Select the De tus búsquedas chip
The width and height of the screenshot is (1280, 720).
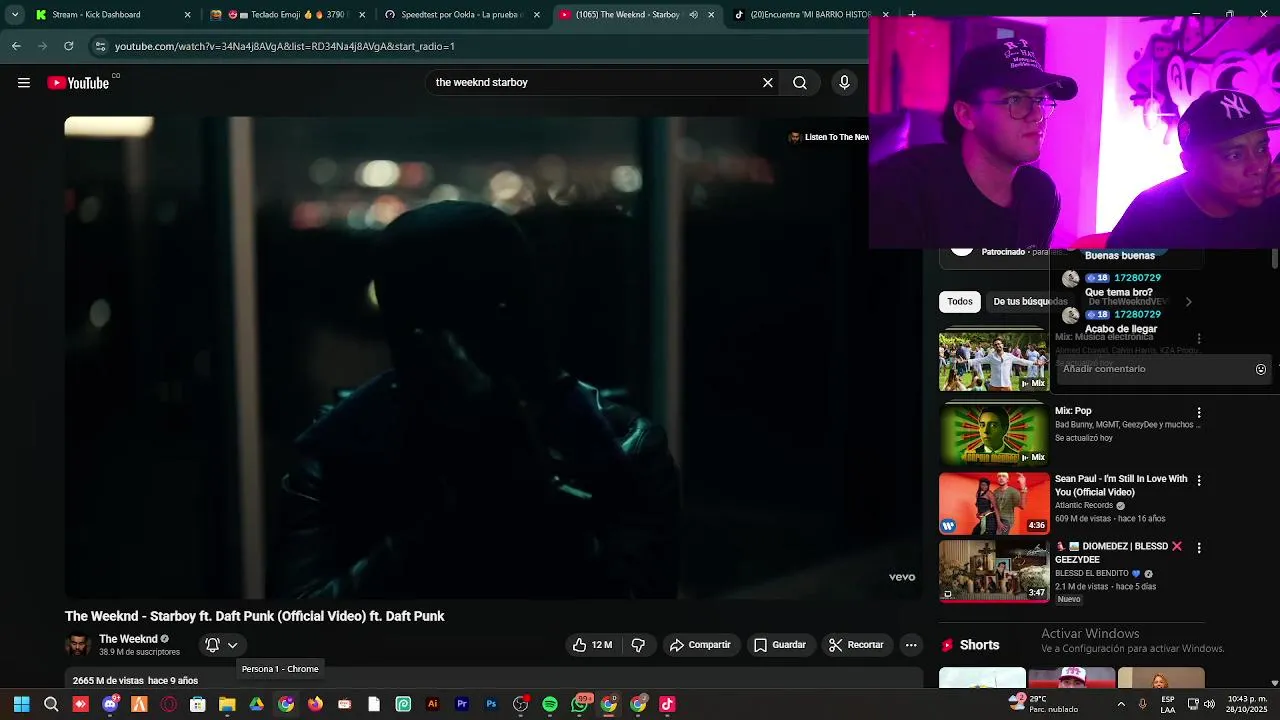click(1030, 302)
